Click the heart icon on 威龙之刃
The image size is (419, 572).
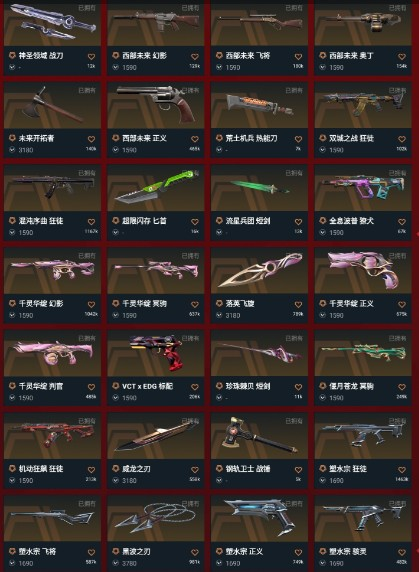click(x=195, y=470)
